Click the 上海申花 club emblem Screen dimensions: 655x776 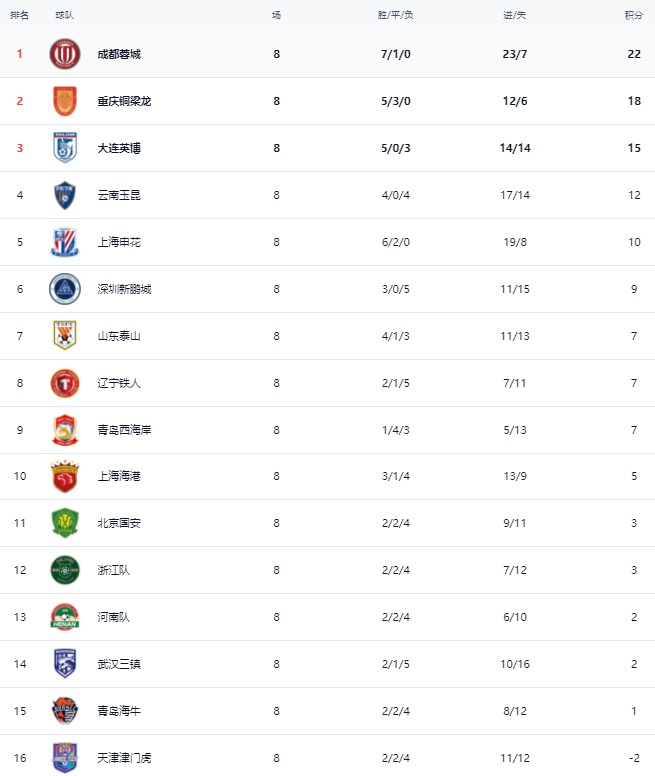pyautogui.click(x=65, y=242)
